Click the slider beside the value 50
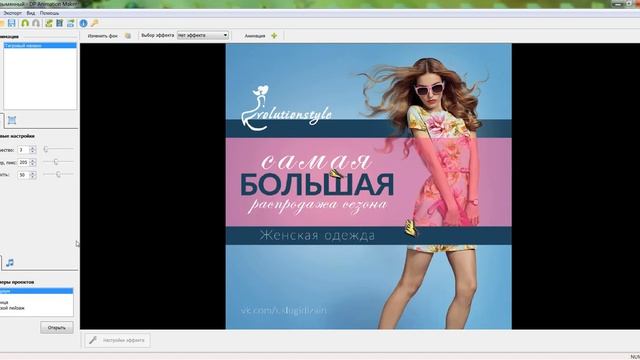This screenshot has height=360, width=640. click(58, 174)
